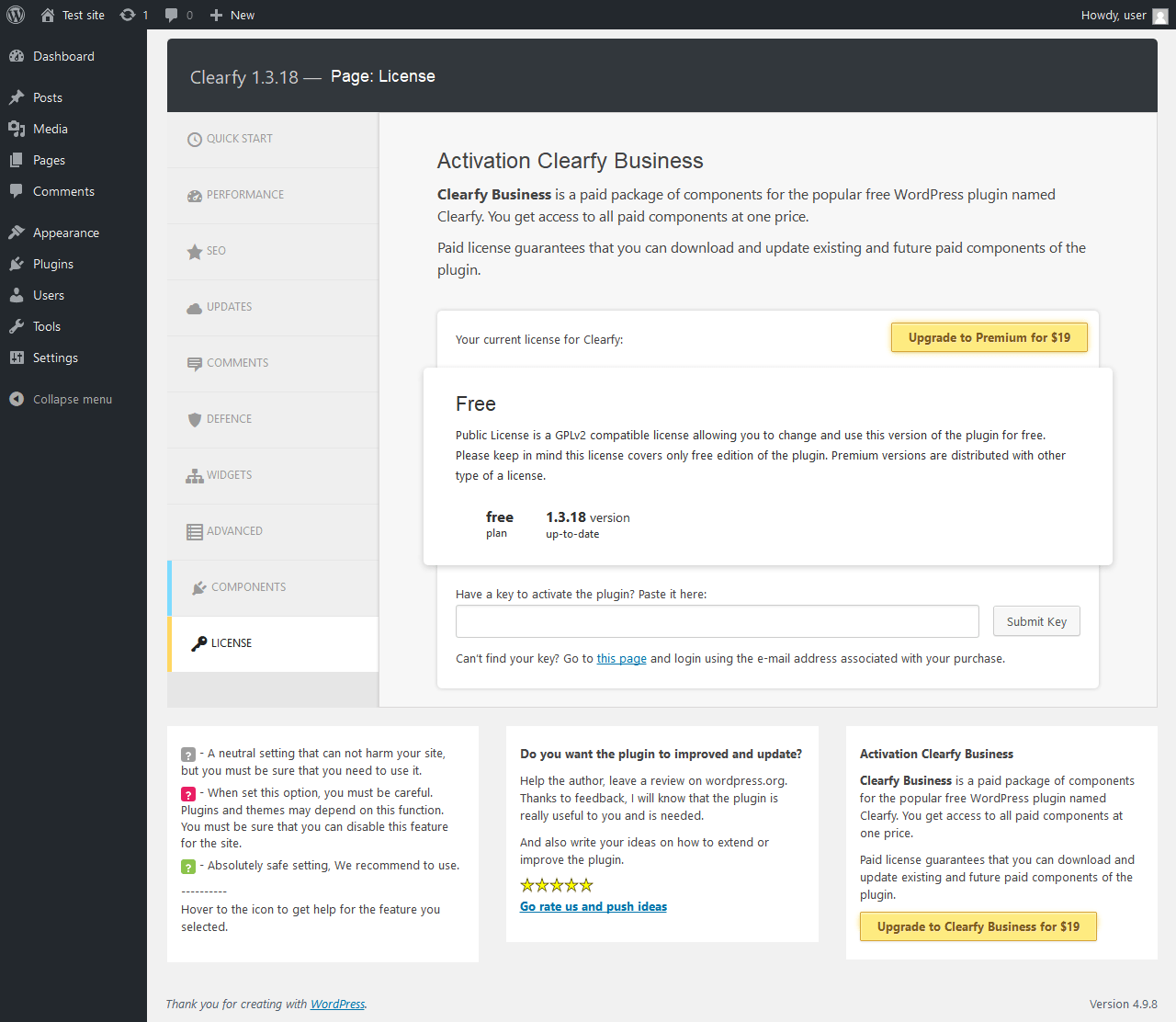The width and height of the screenshot is (1176, 1022).
Task: Focus the license key input field
Action: tap(718, 621)
